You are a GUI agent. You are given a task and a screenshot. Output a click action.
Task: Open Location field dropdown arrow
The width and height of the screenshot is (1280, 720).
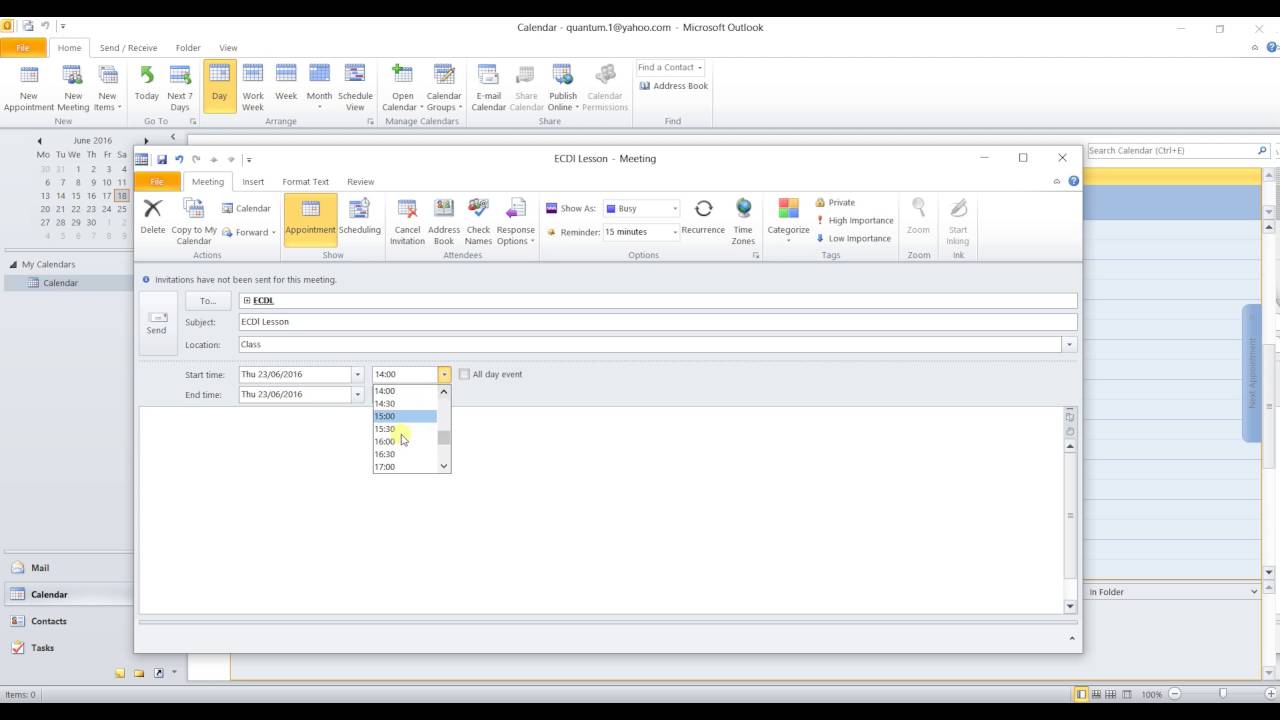(1069, 344)
